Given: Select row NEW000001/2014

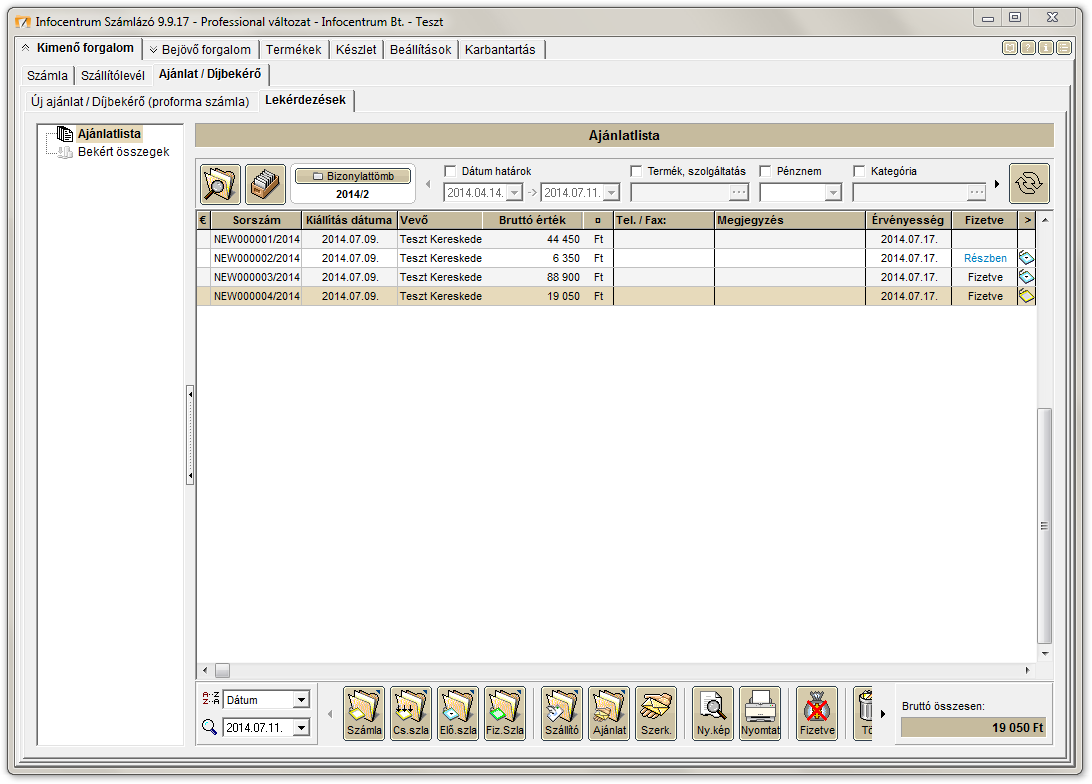Looking at the screenshot, I should 616,240.
